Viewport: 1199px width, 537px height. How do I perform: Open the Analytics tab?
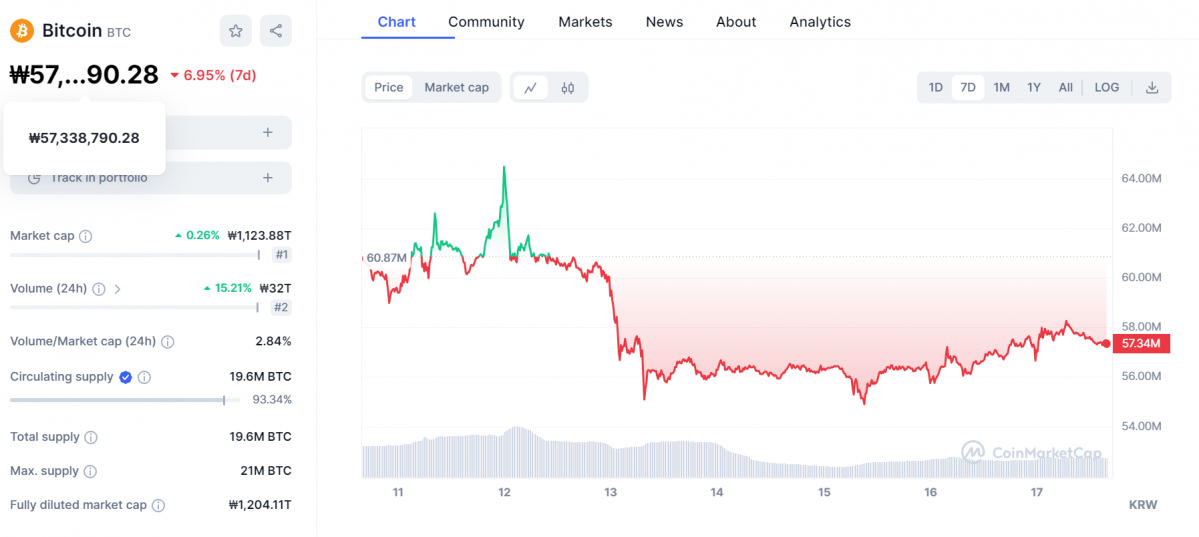[x=820, y=22]
